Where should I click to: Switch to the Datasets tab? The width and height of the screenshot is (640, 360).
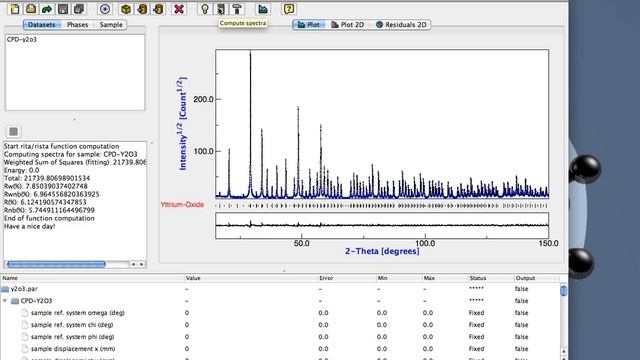click(x=41, y=24)
